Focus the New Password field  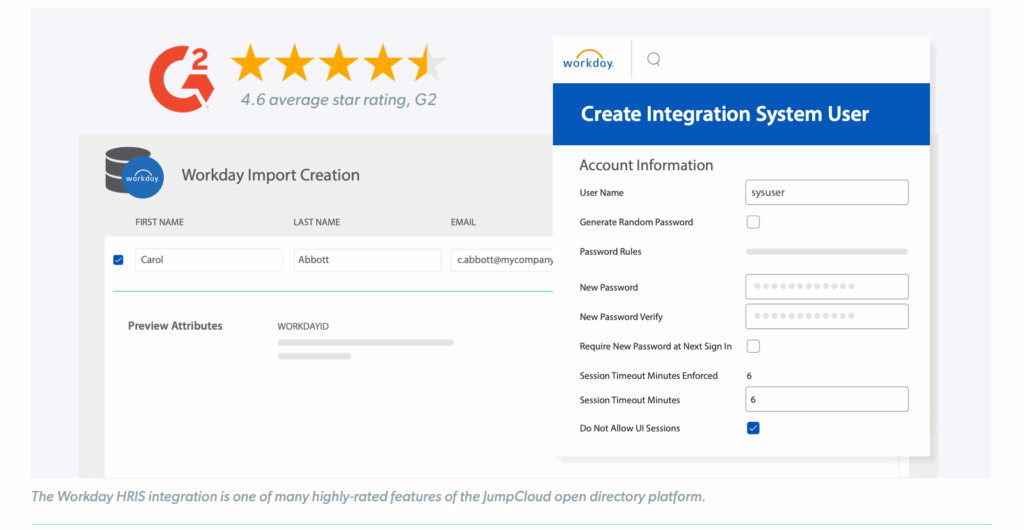(826, 287)
